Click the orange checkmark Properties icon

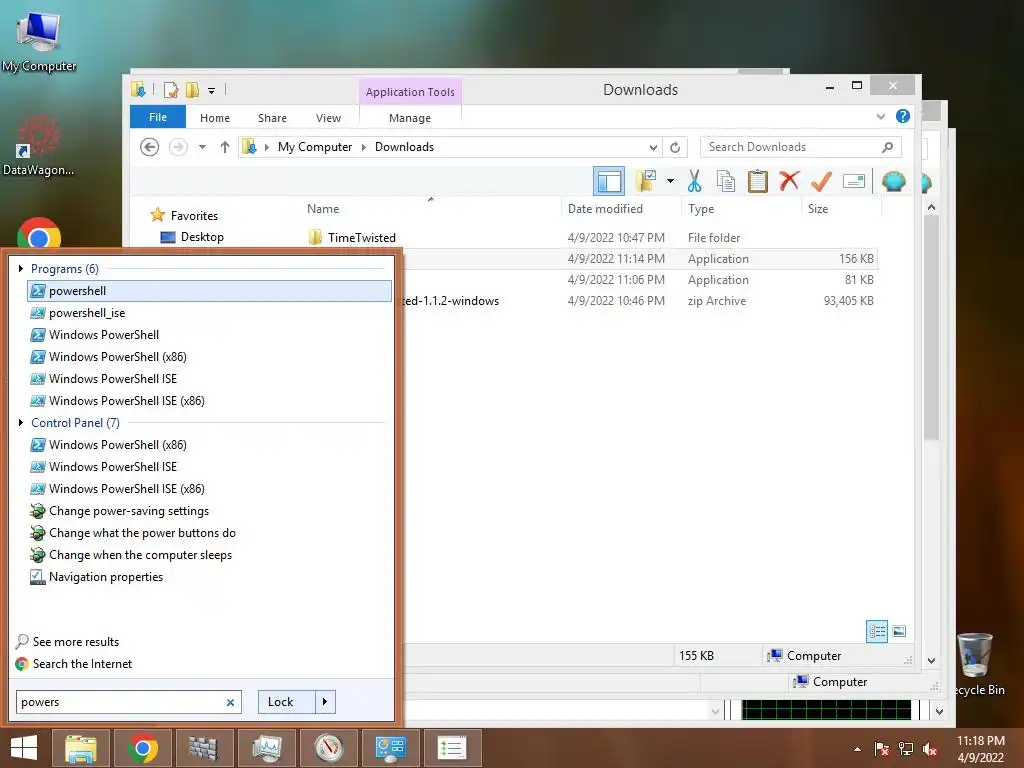coord(821,181)
